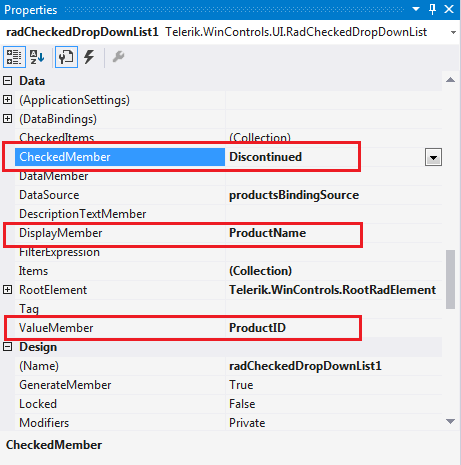
Task: Click the Property Pages wrench icon
Action: click(x=118, y=57)
